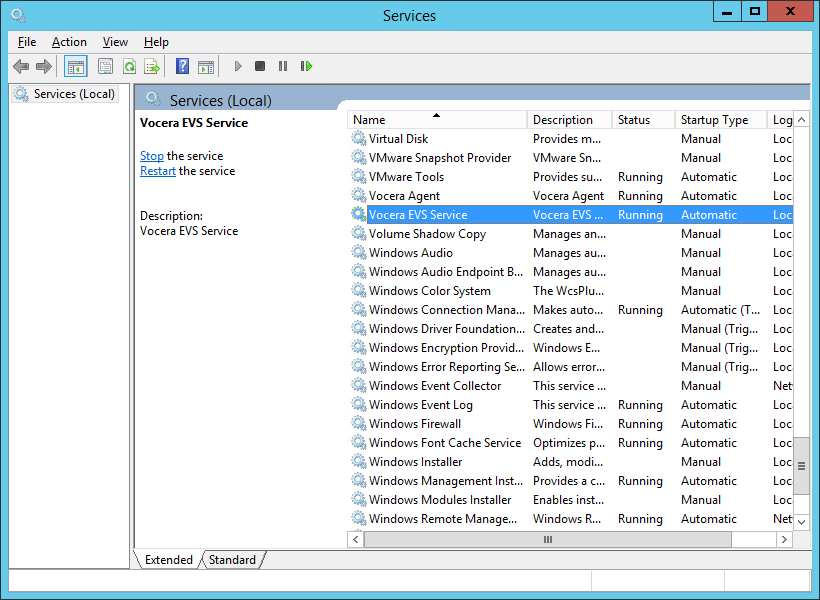
Task: Open Help with the blue question mark icon
Action: coord(182,67)
